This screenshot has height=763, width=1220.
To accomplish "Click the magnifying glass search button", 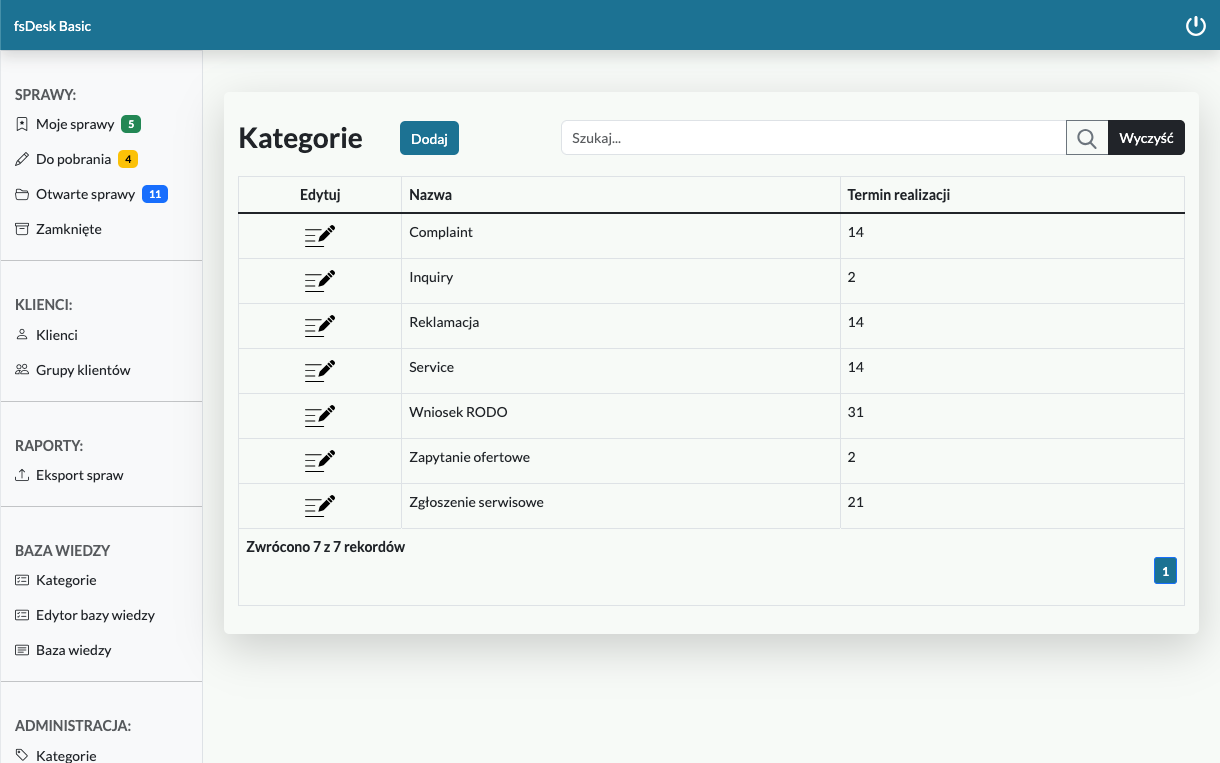I will pyautogui.click(x=1087, y=138).
